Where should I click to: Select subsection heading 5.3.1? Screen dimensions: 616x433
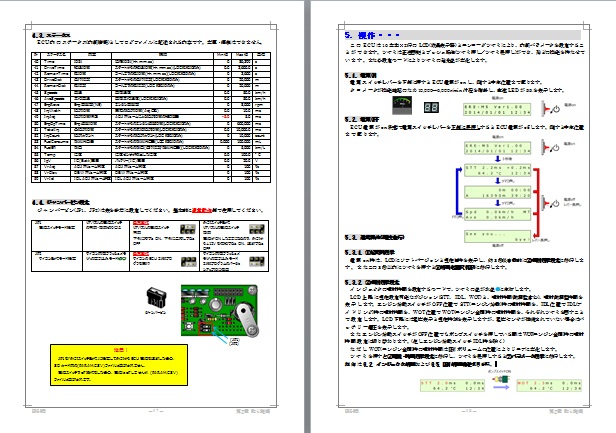369,252
